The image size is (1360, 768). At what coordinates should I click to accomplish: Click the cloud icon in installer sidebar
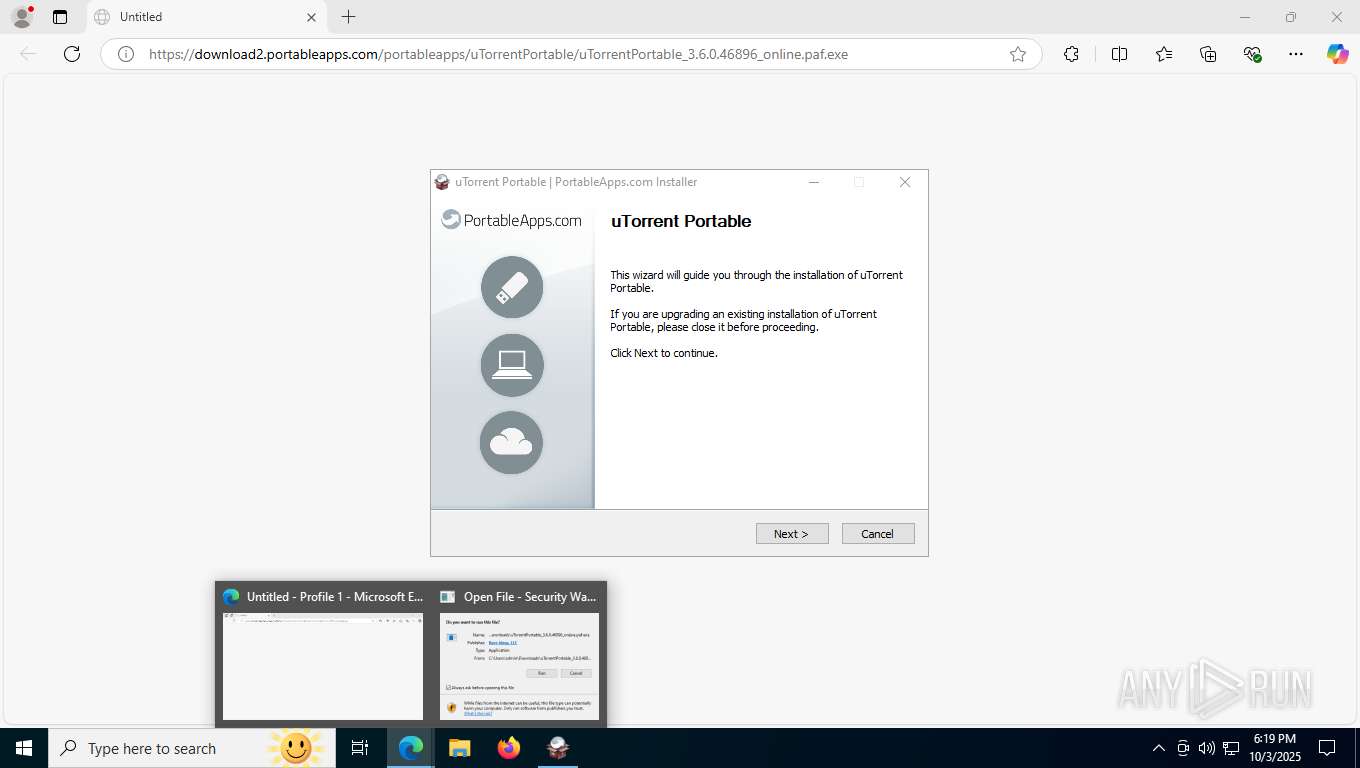point(512,442)
